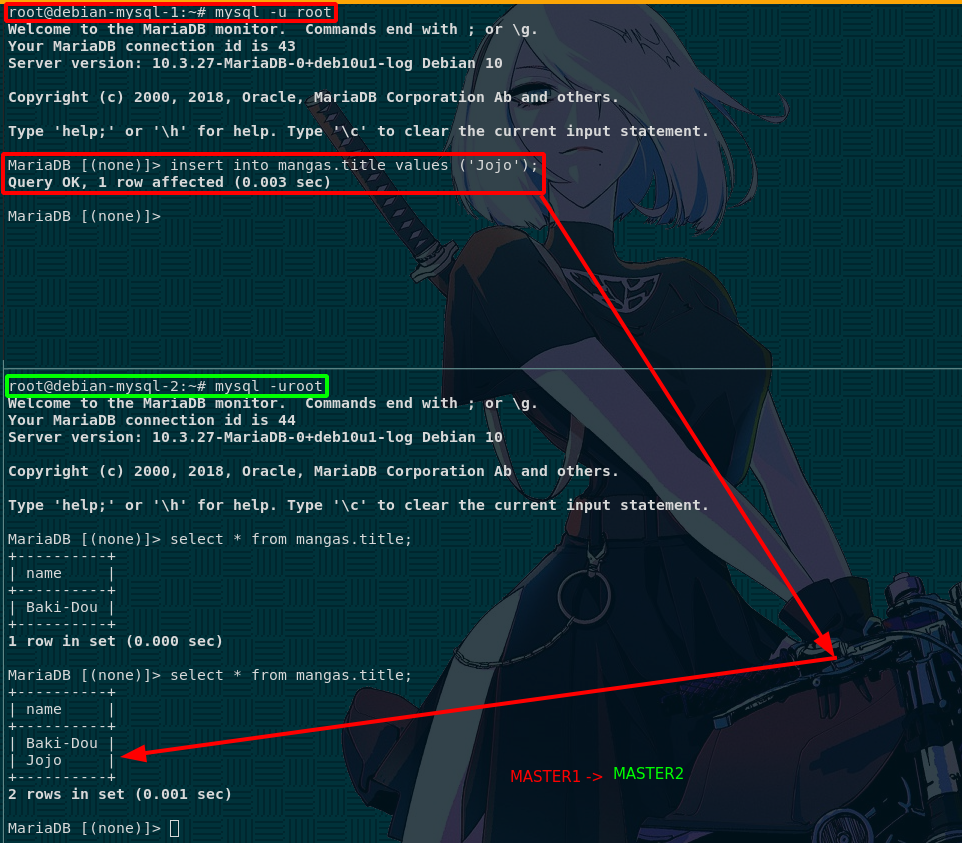The image size is (962, 843).
Task: Click the first 'select * from mangas.title;' query
Action: pos(291,539)
